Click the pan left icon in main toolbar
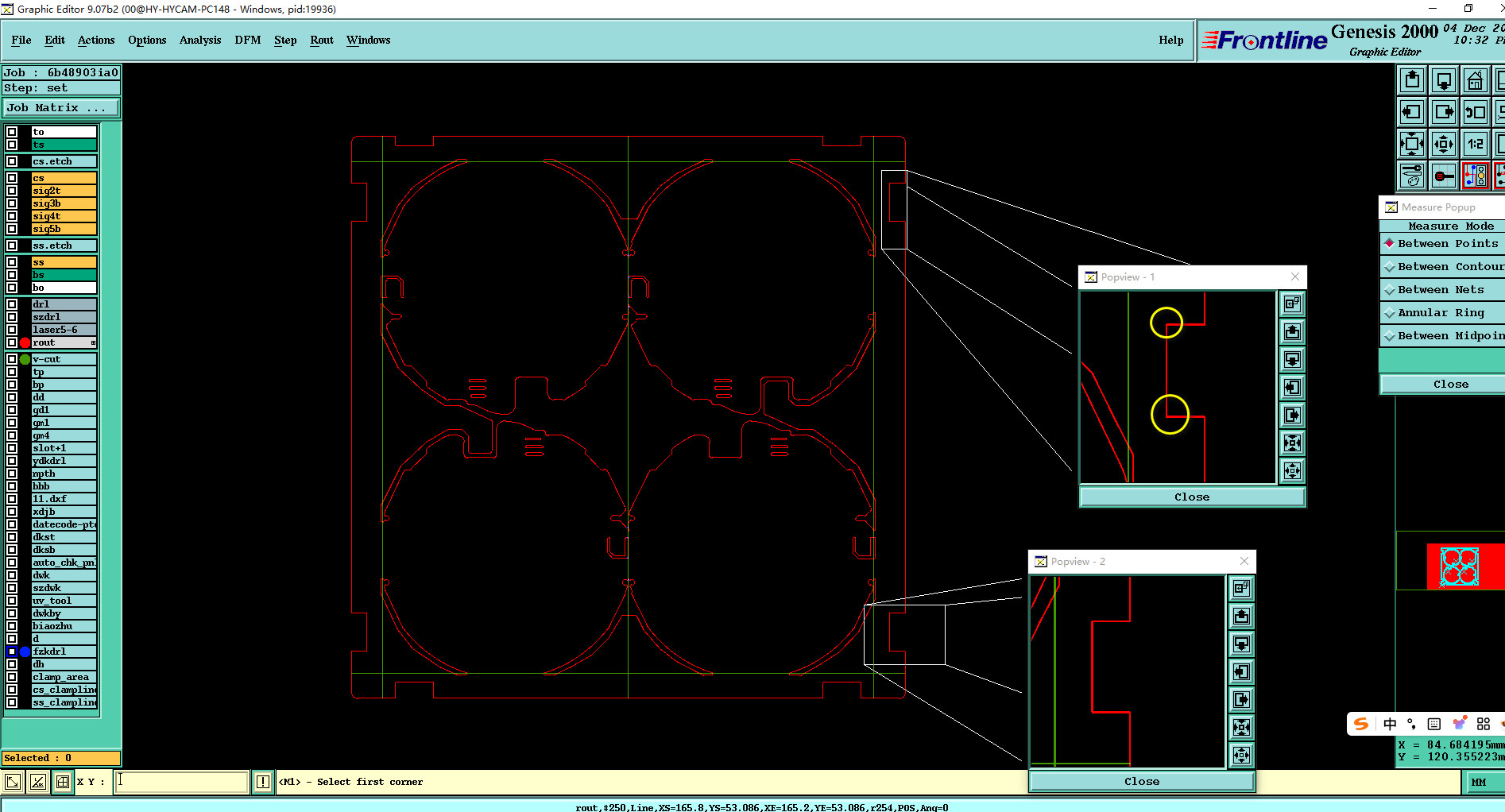 [1412, 112]
